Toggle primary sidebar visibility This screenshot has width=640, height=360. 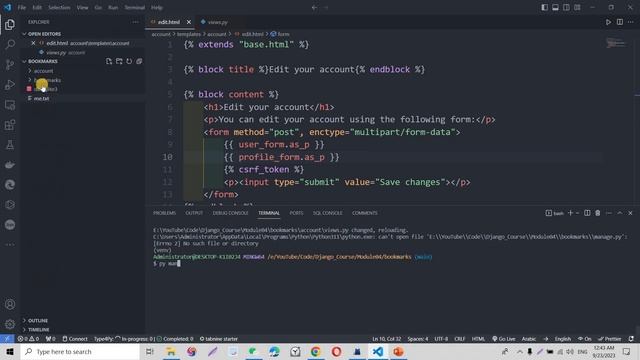click(544, 7)
